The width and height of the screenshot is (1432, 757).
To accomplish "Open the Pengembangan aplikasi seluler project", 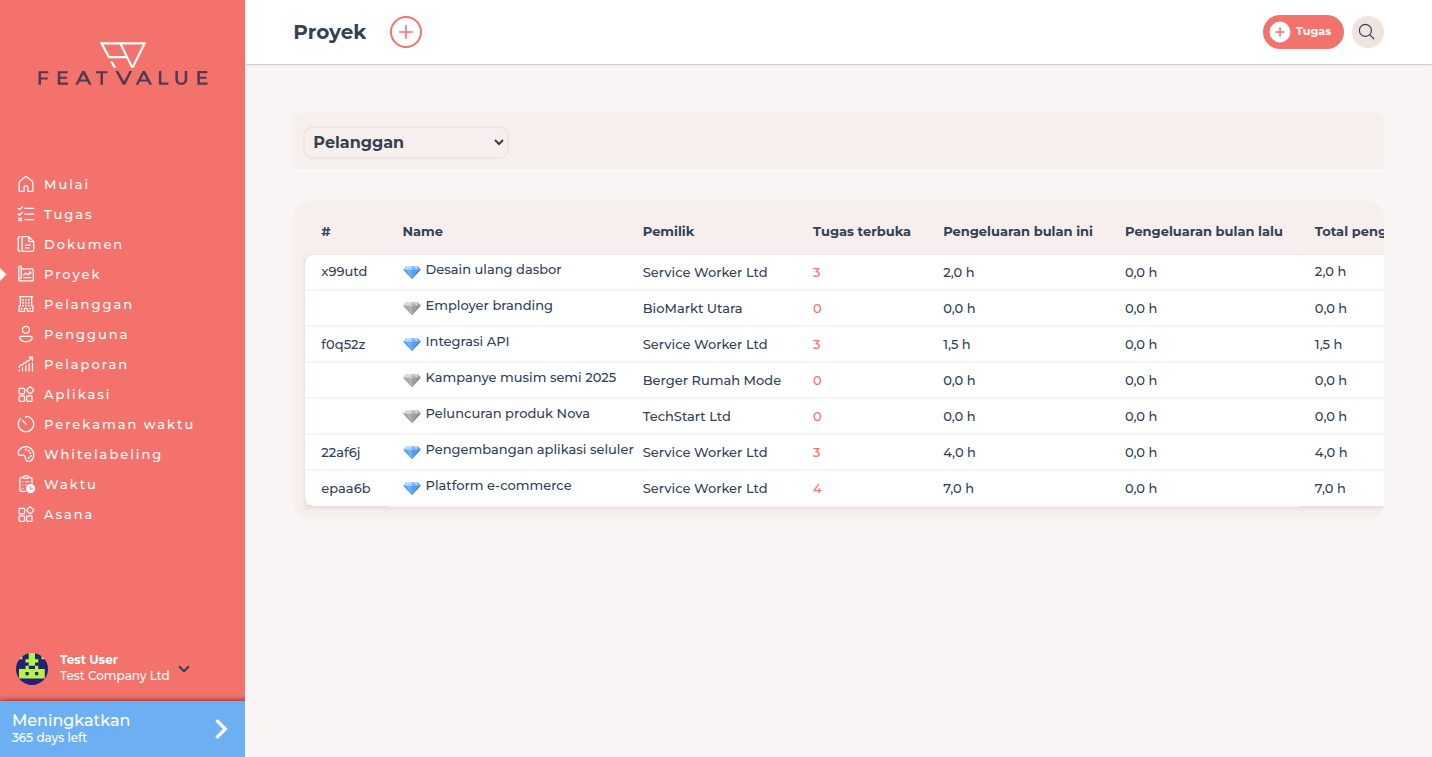I will click(x=529, y=450).
